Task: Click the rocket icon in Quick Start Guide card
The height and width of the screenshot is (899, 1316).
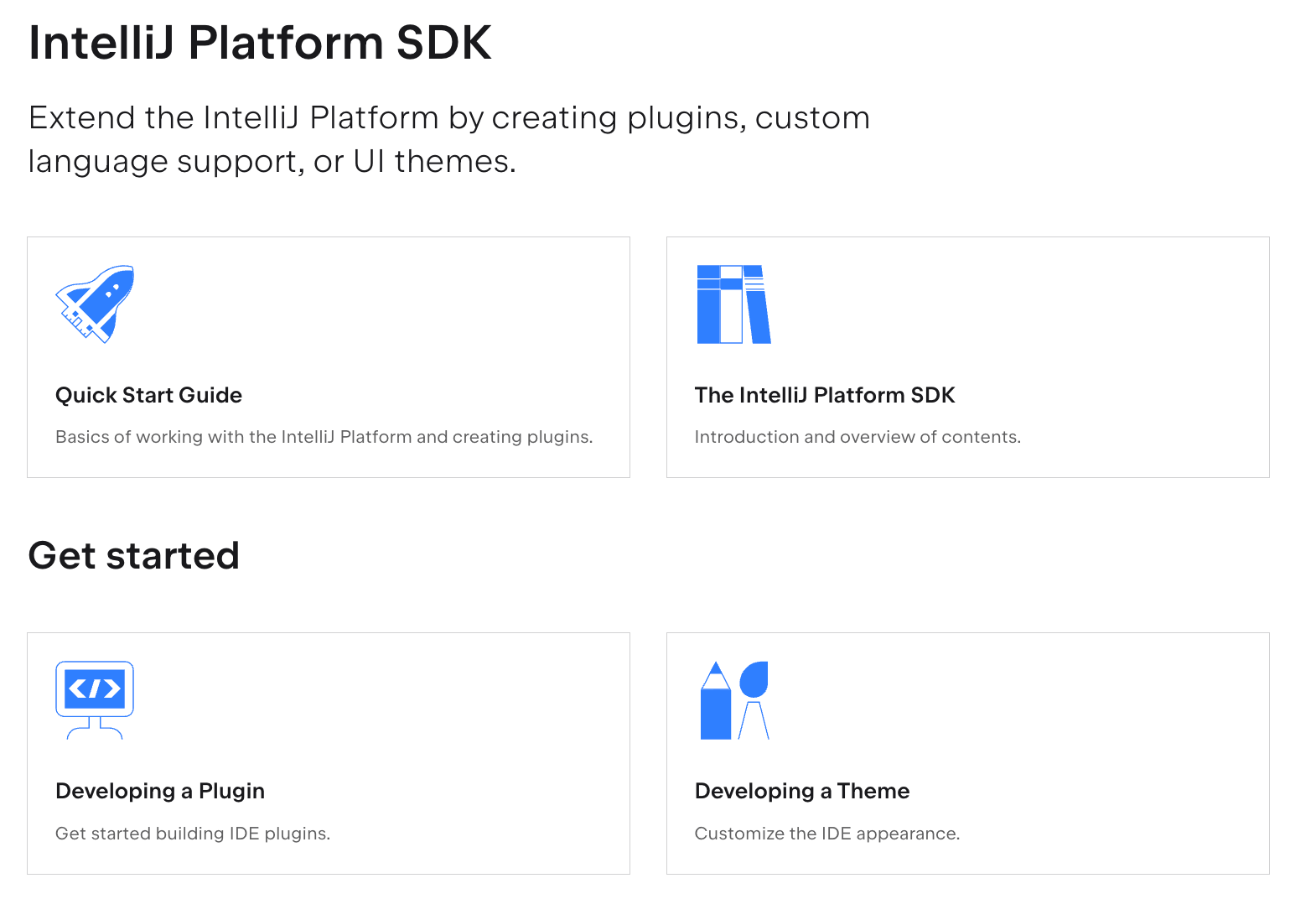Action: point(95,304)
